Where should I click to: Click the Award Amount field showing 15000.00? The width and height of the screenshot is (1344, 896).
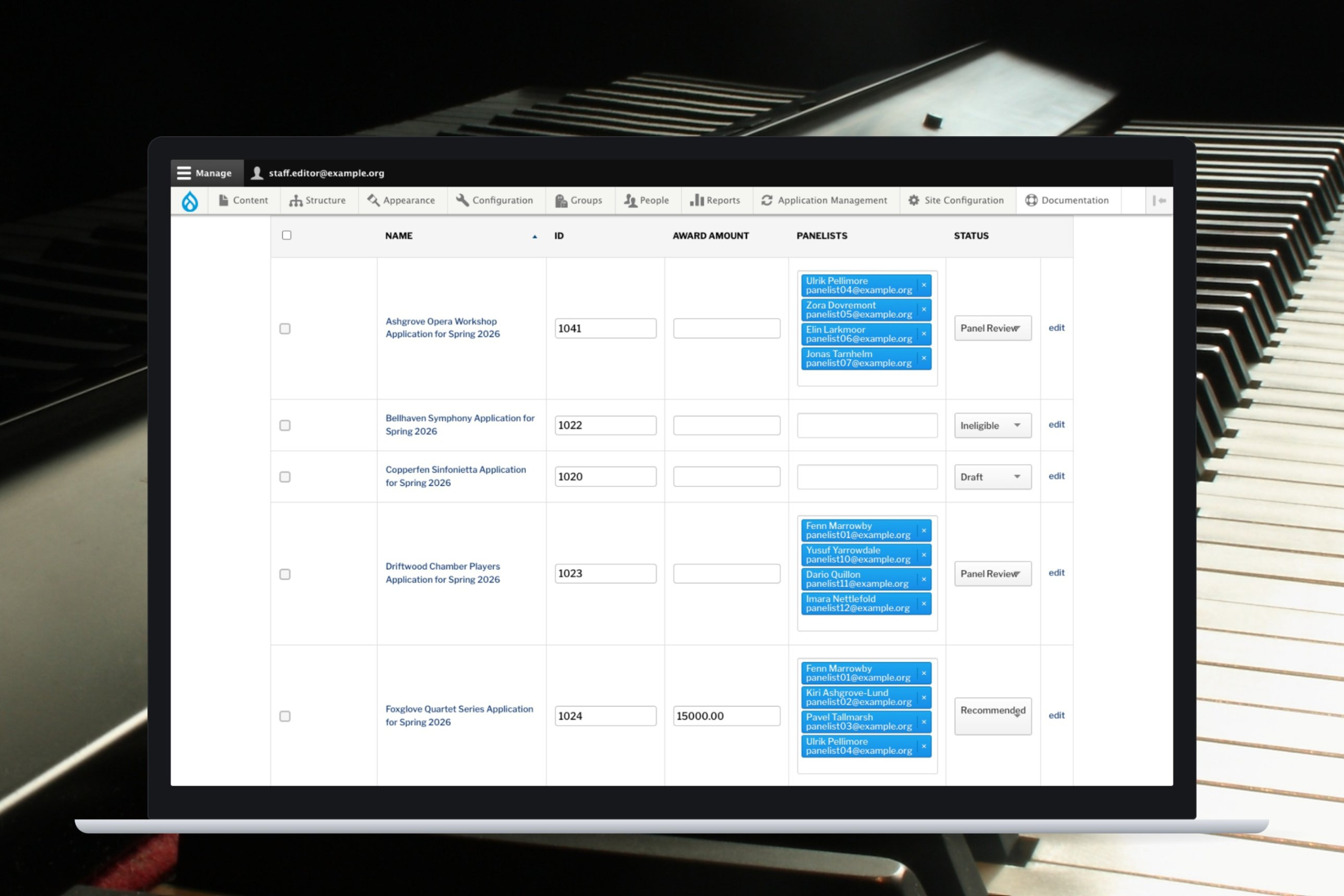click(726, 716)
